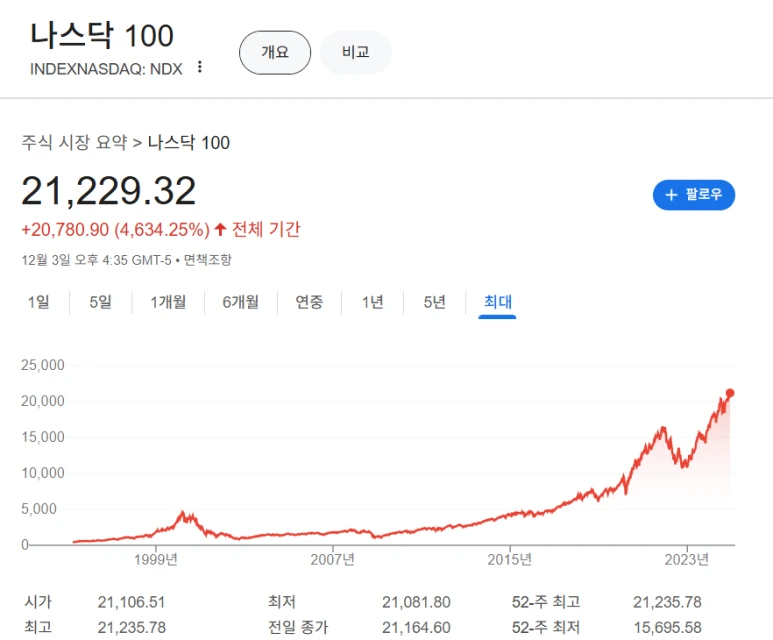Image resolution: width=773 pixels, height=640 pixels.
Task: Click the 52-주 최고 value 21,235.78
Action: coord(667,602)
